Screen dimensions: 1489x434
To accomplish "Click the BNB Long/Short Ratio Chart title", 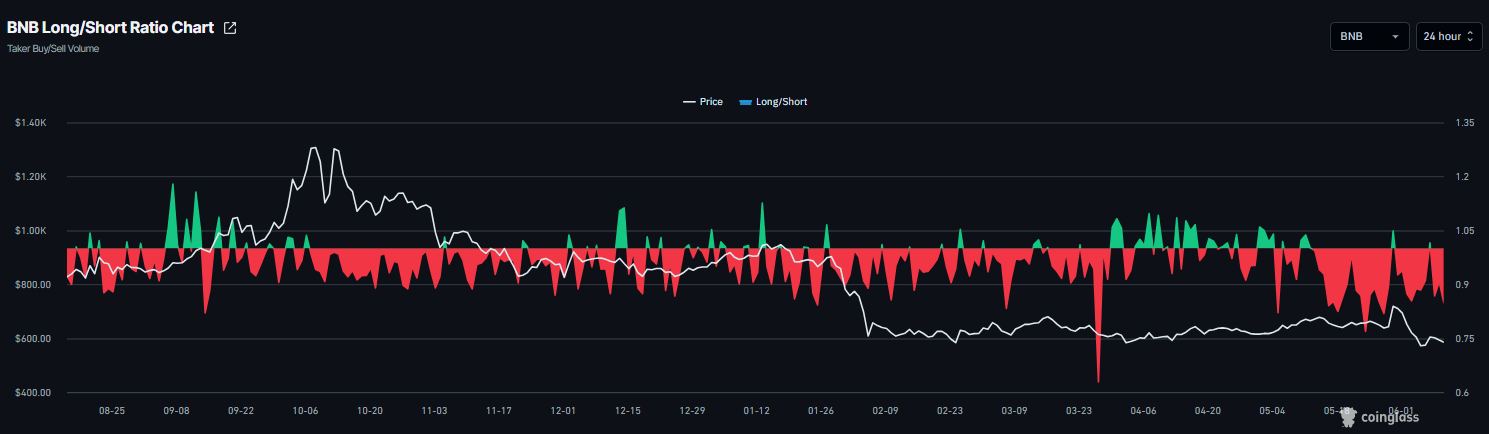I will pyautogui.click(x=110, y=28).
